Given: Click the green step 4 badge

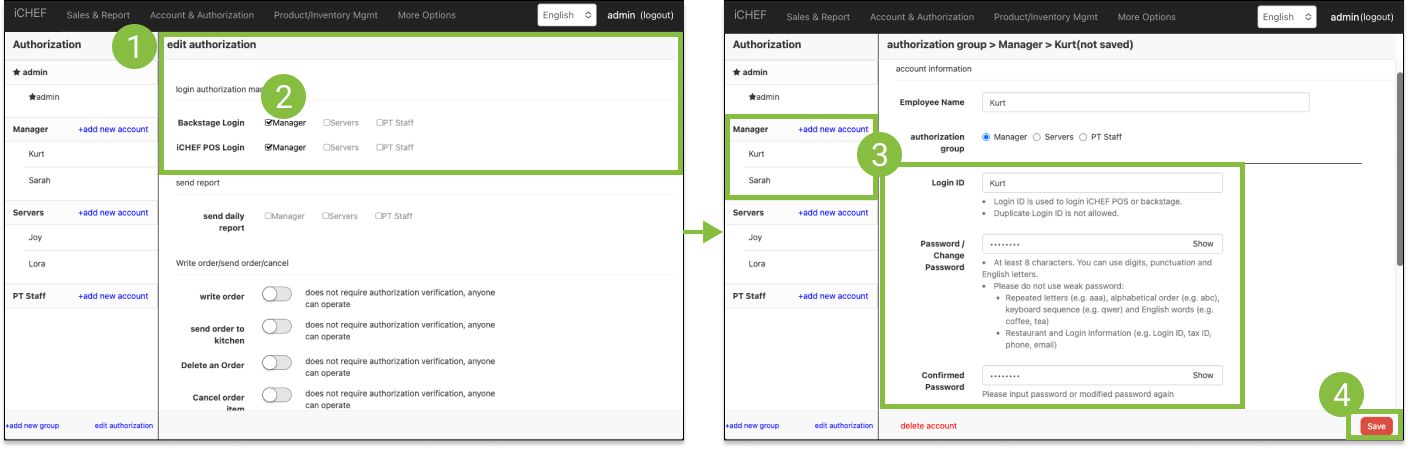Looking at the screenshot, I should point(1342,393).
